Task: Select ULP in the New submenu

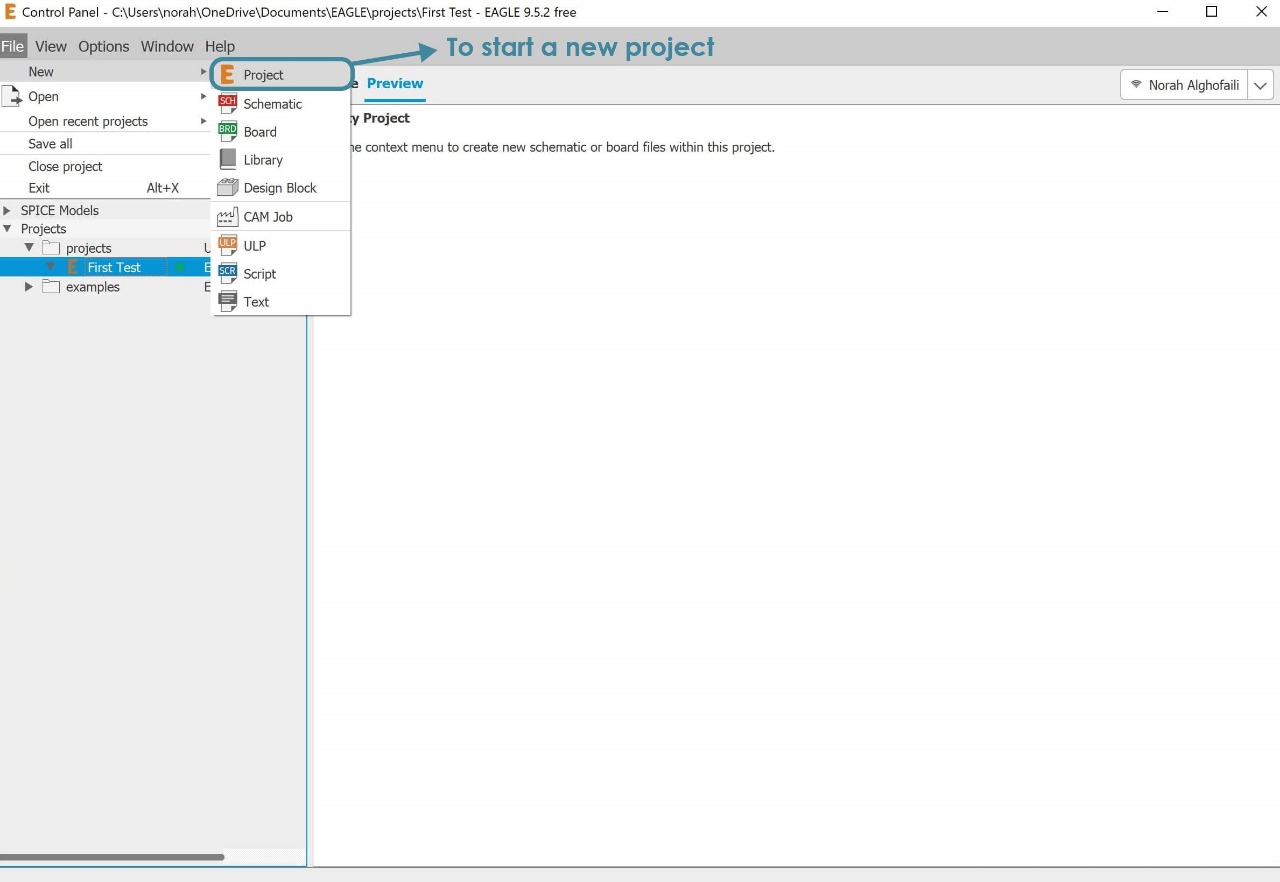Action: (281, 246)
